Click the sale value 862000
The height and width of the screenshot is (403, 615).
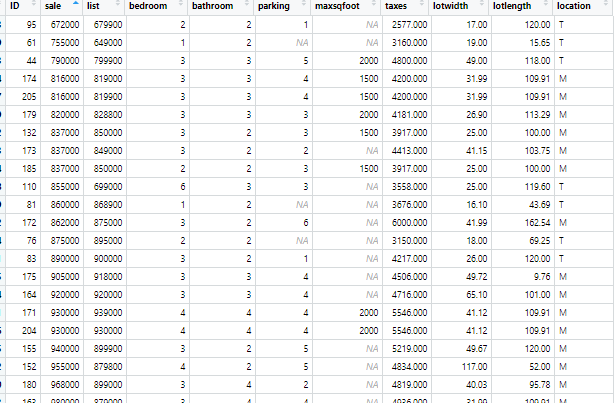[65, 223]
